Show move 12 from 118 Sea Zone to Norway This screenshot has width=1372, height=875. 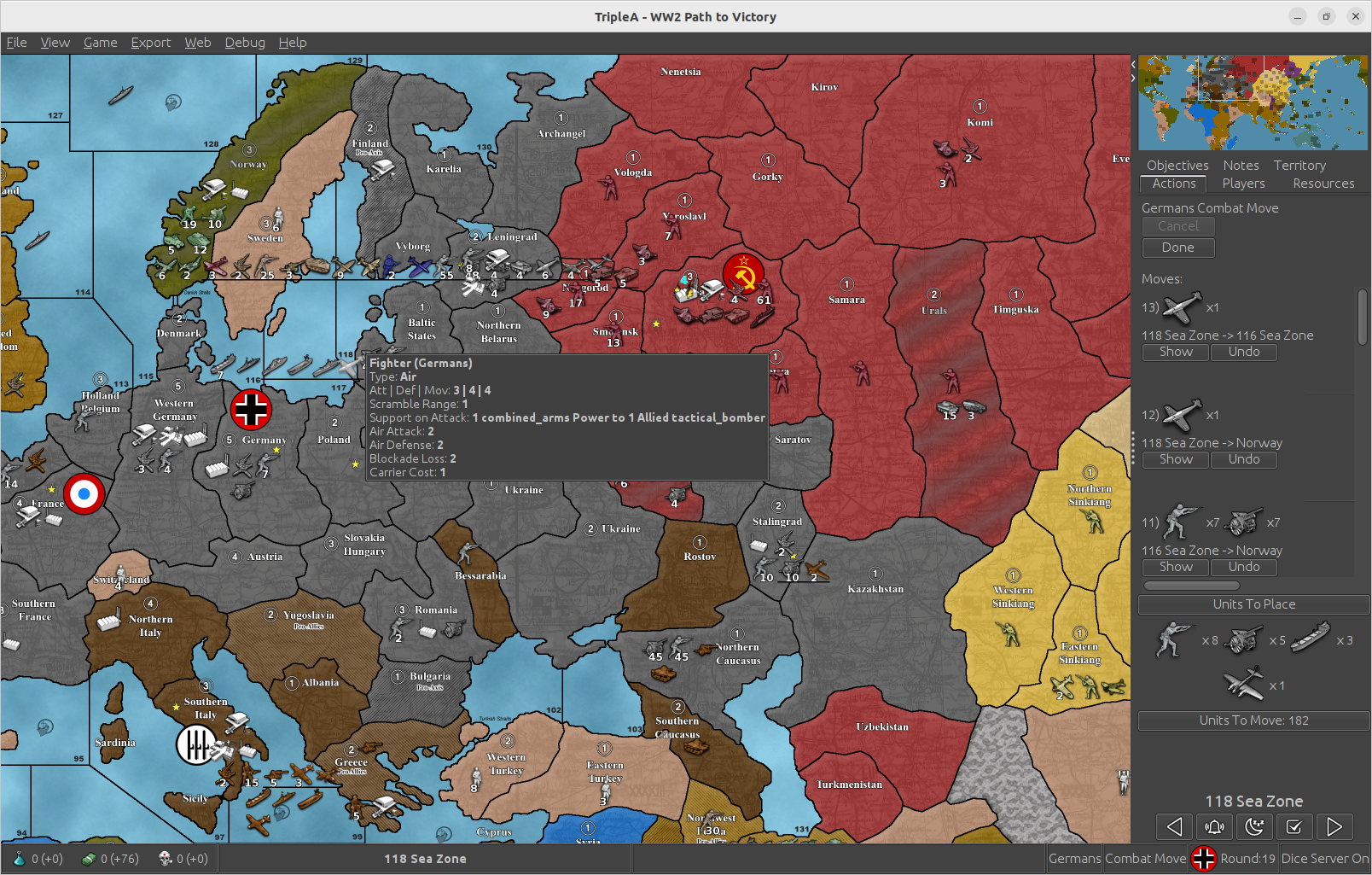pyautogui.click(x=1176, y=459)
